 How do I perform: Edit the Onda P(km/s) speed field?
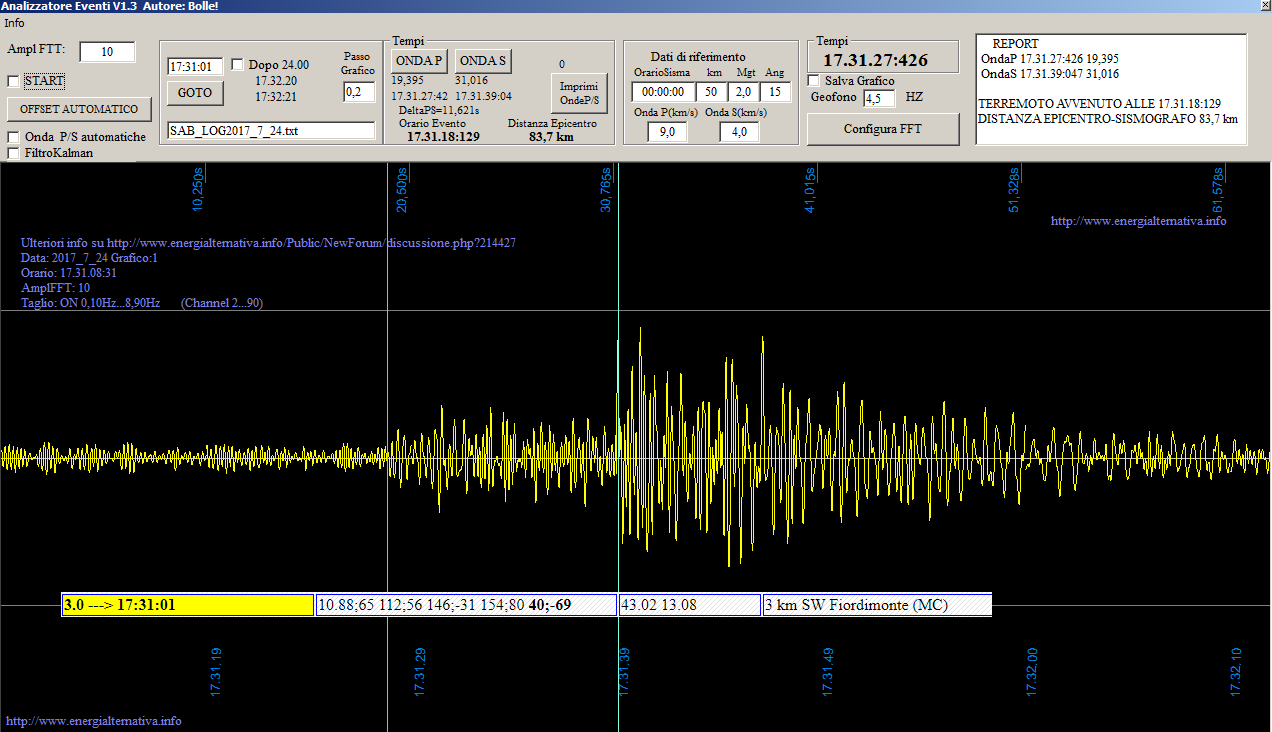pyautogui.click(x=667, y=132)
